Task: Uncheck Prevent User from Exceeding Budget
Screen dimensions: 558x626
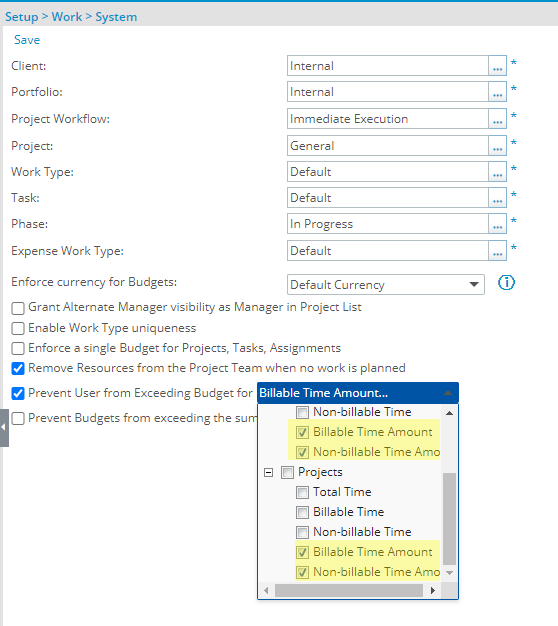Action: [x=18, y=393]
